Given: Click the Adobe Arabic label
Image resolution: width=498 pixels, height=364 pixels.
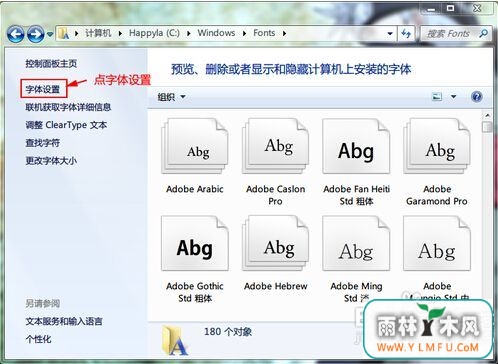Looking at the screenshot, I should tap(195, 189).
